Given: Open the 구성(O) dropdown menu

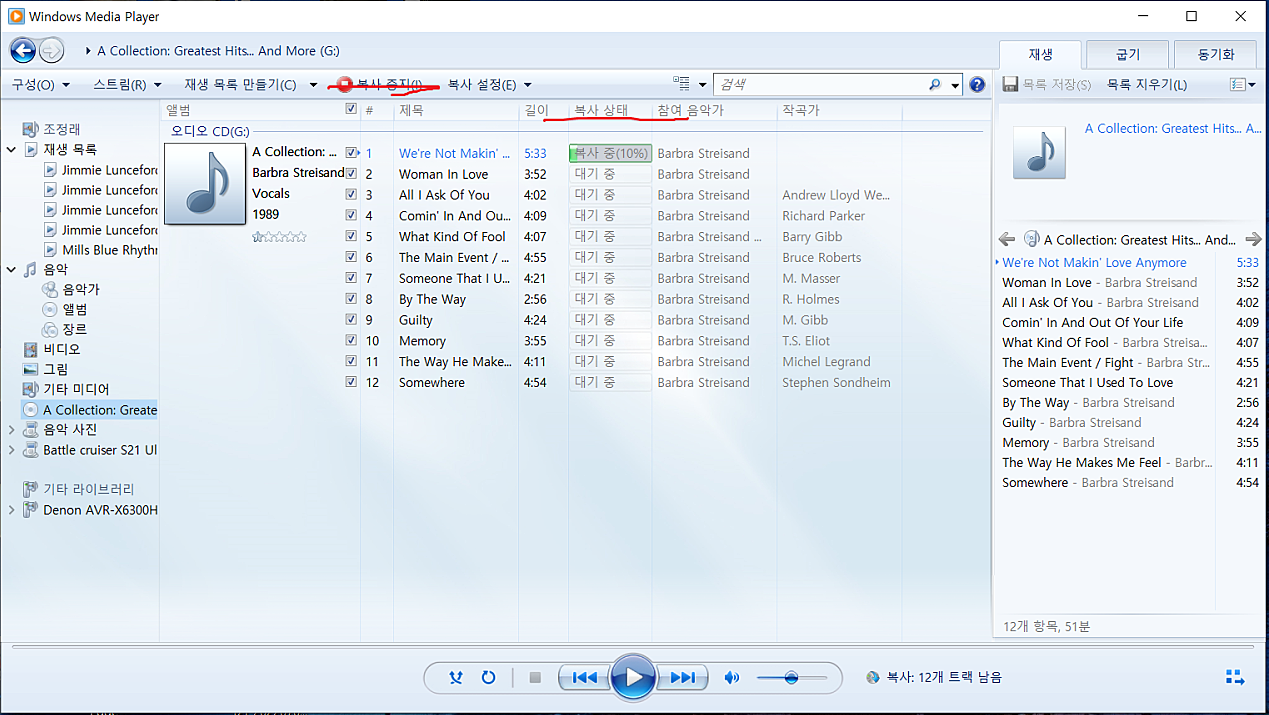Looking at the screenshot, I should pyautogui.click(x=41, y=85).
